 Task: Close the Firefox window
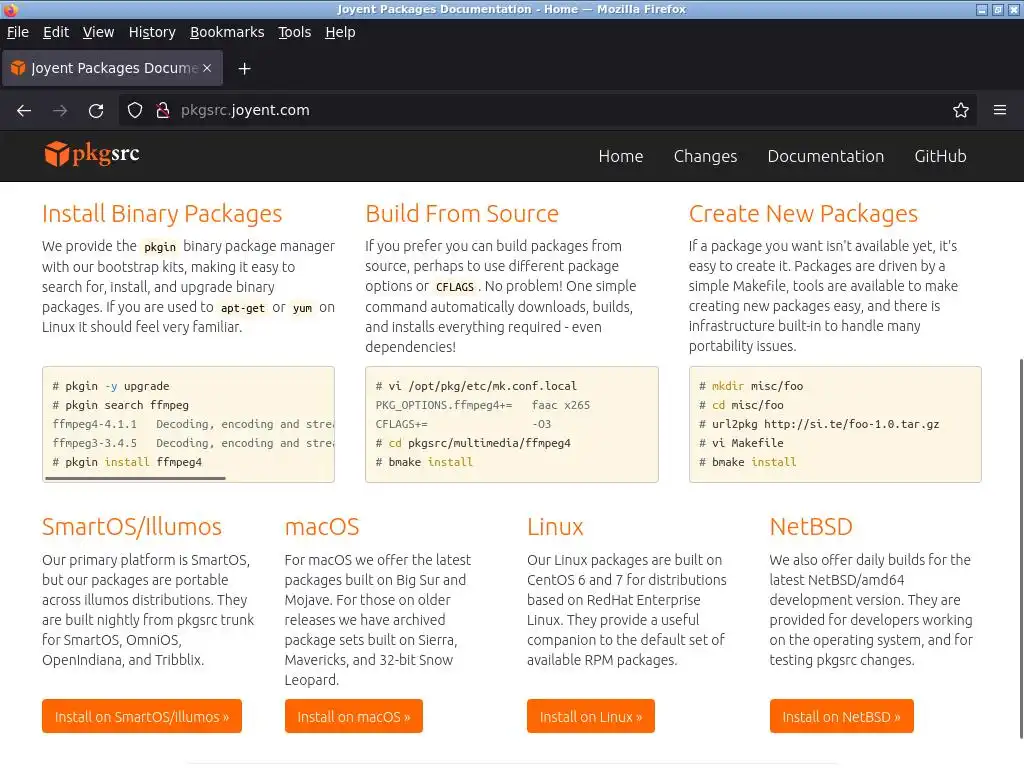point(1014,9)
